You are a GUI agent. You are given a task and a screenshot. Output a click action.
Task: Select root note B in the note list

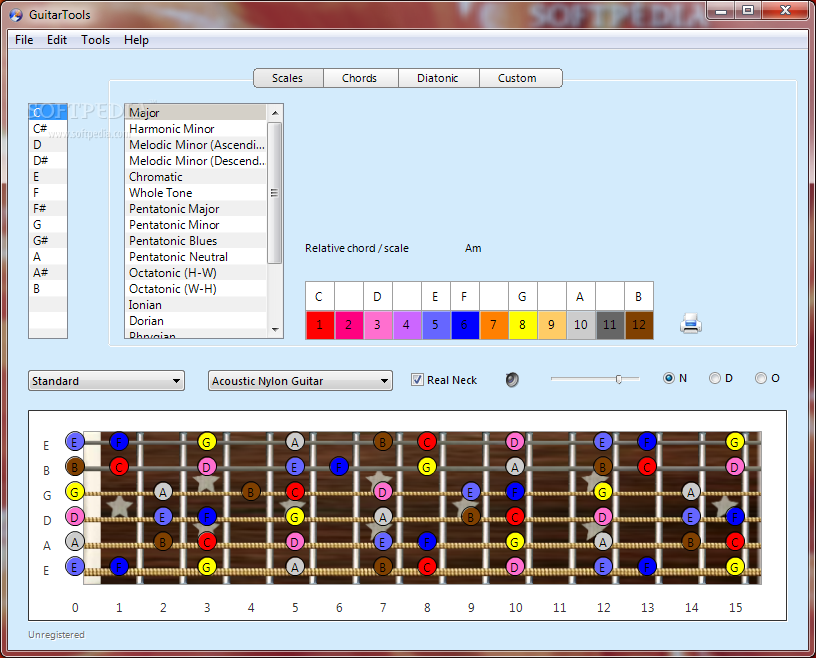click(x=48, y=288)
